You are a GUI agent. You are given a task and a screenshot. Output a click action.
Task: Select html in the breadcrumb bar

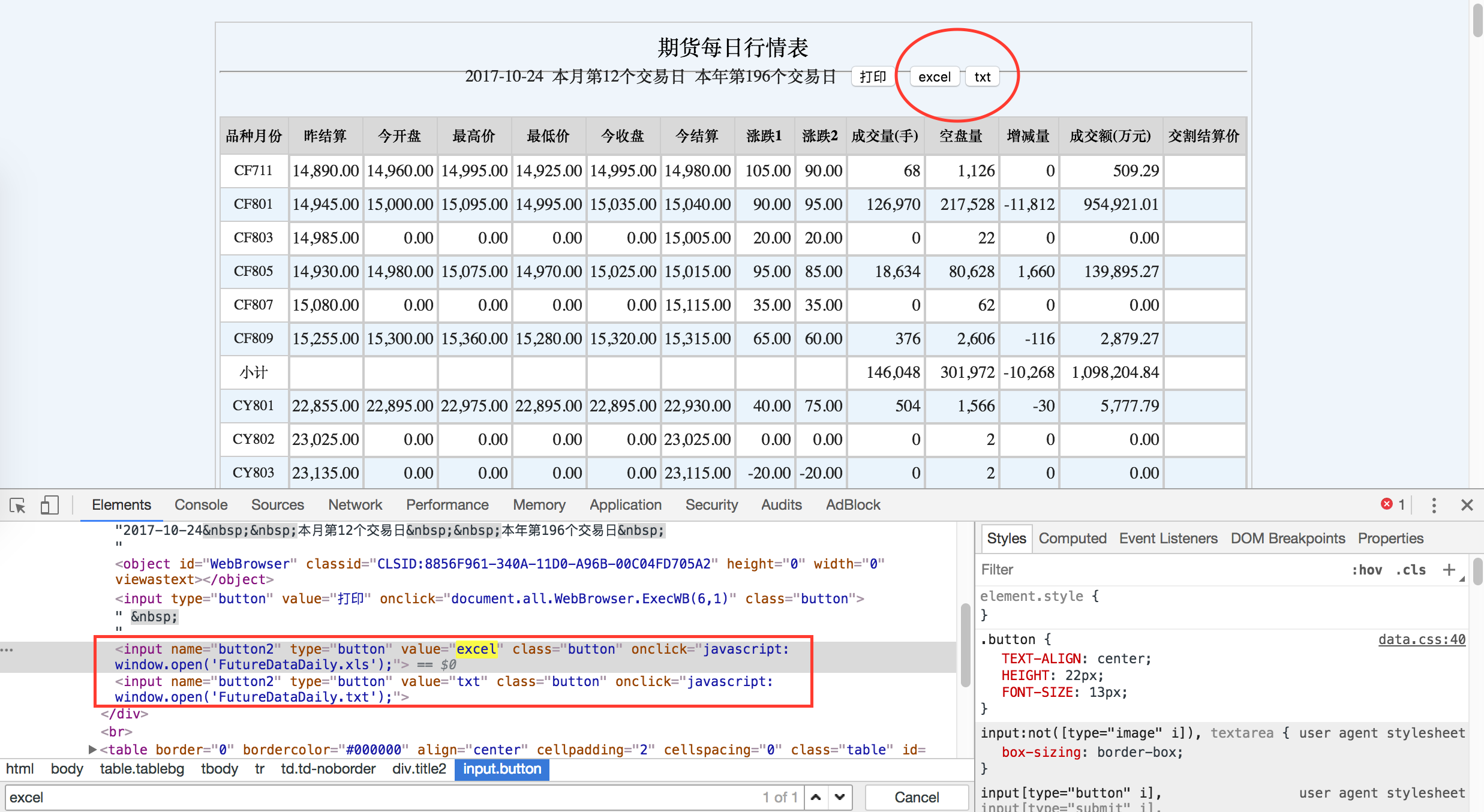(x=20, y=769)
